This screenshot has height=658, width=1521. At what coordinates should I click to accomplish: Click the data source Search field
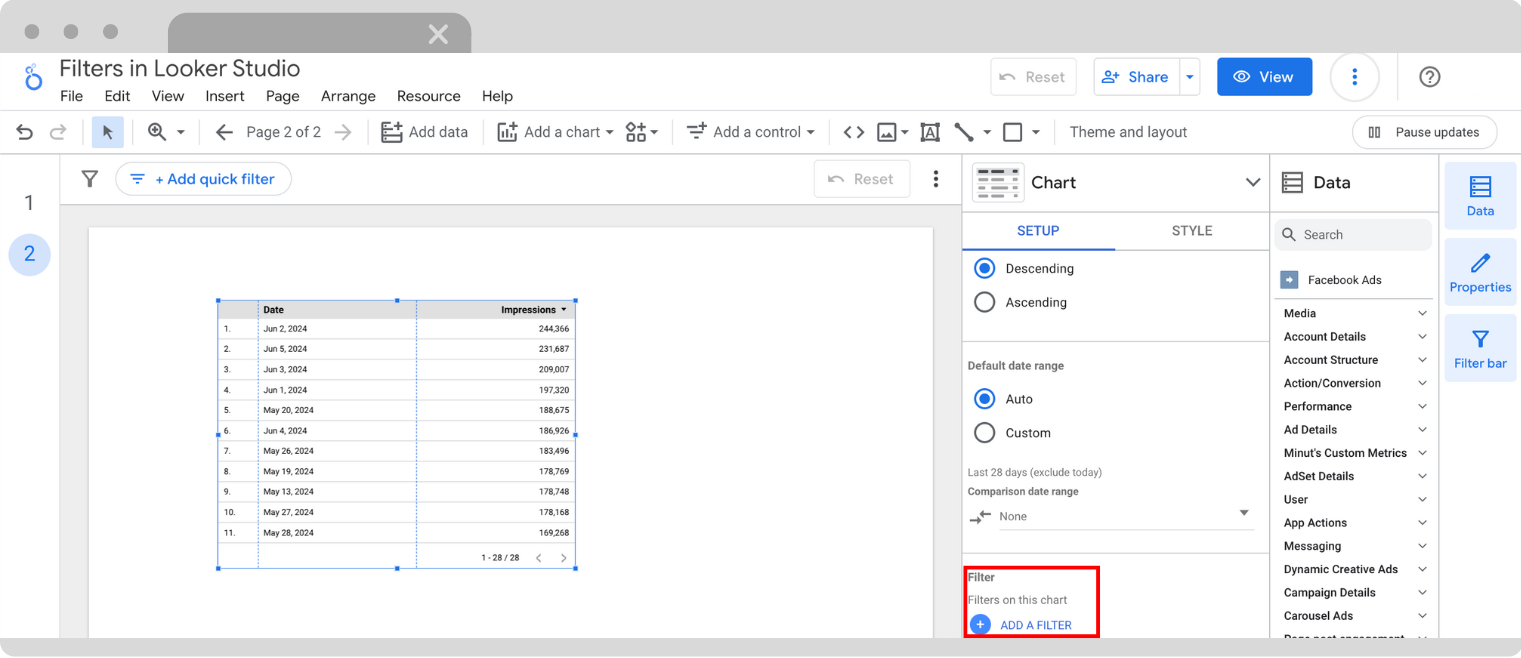pyautogui.click(x=1353, y=234)
